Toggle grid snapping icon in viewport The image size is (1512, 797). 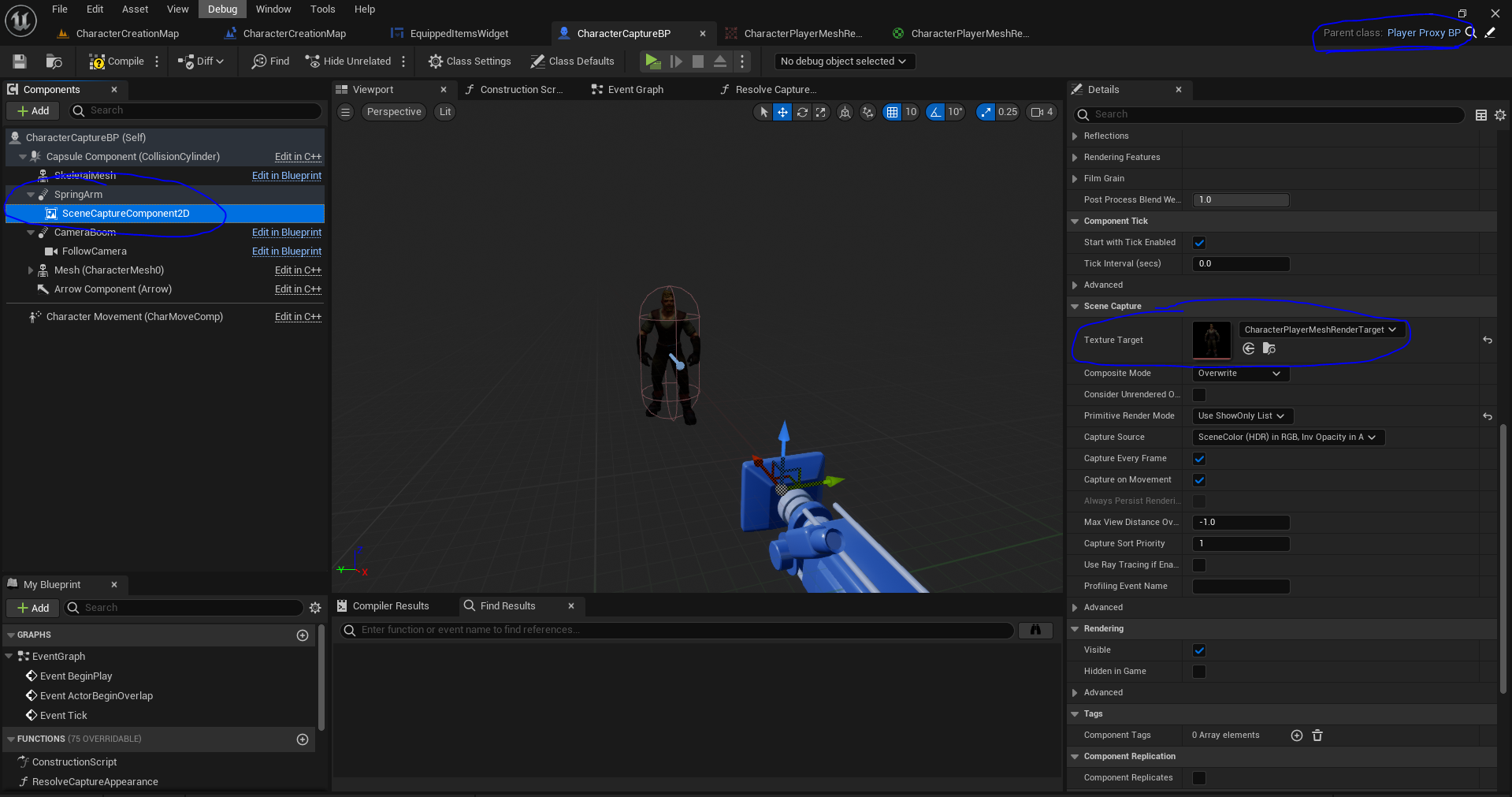coord(892,112)
